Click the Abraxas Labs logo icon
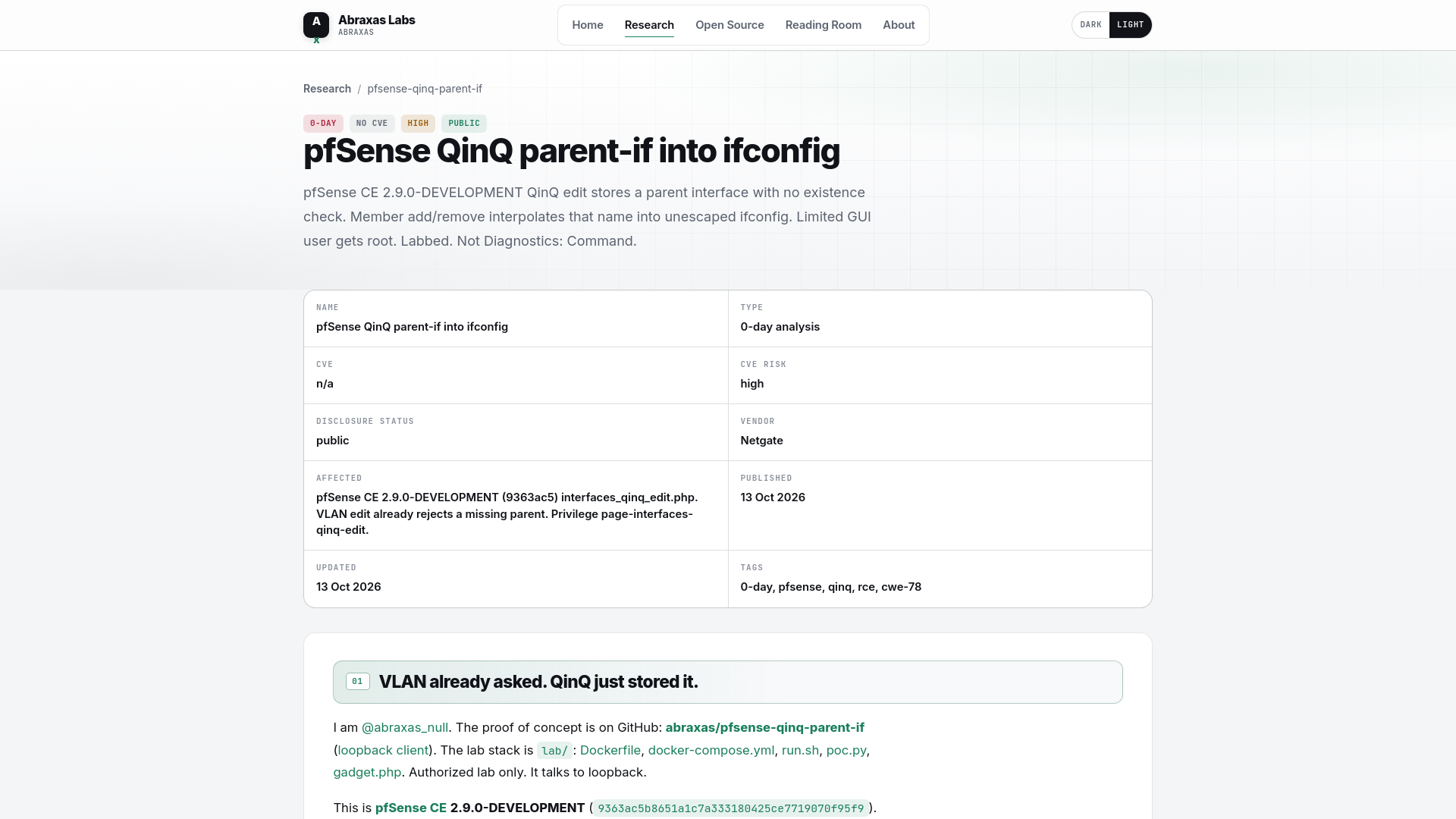This screenshot has width=1456, height=819. pyautogui.click(x=316, y=25)
